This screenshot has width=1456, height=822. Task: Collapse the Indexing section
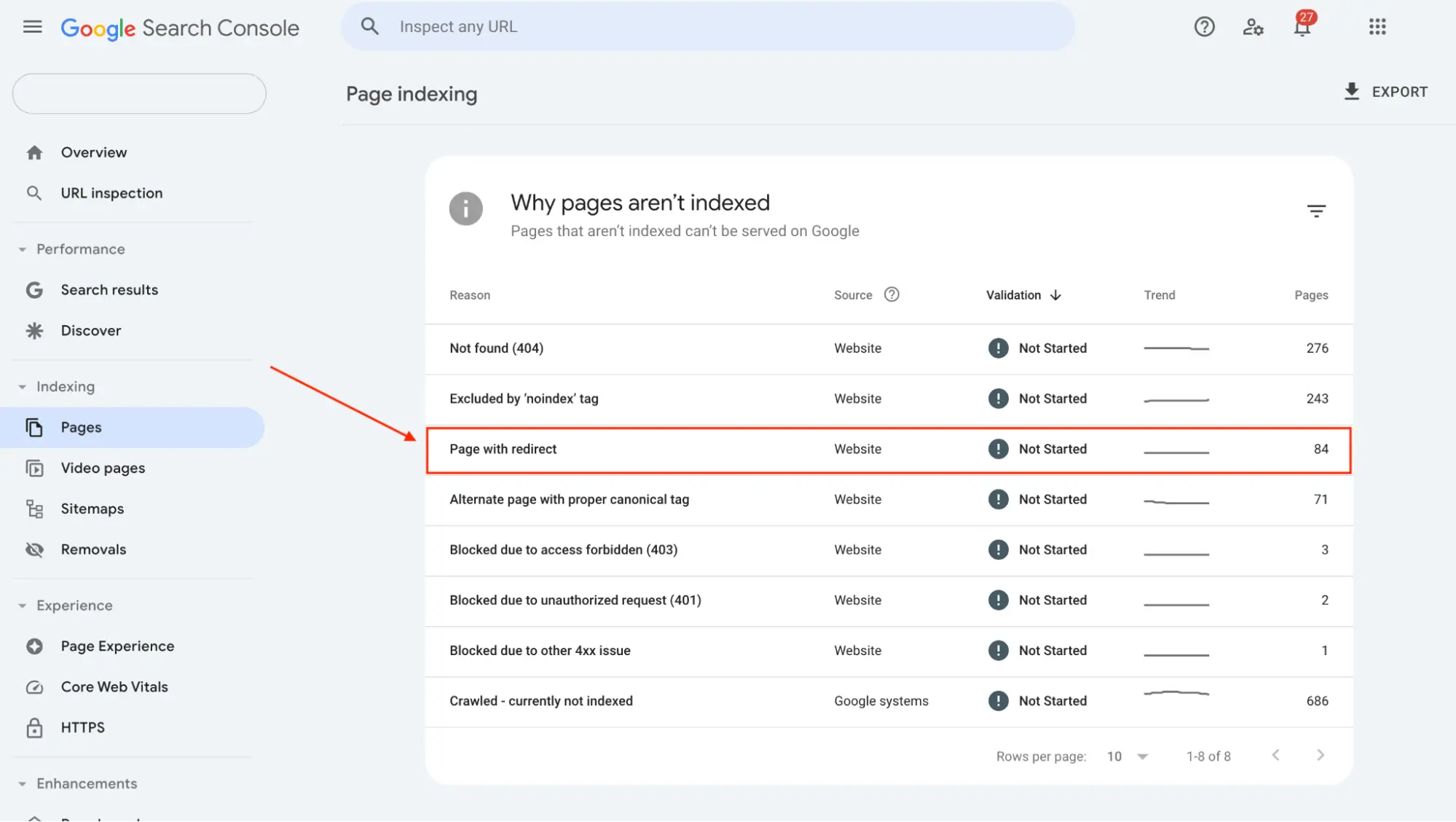coord(21,386)
